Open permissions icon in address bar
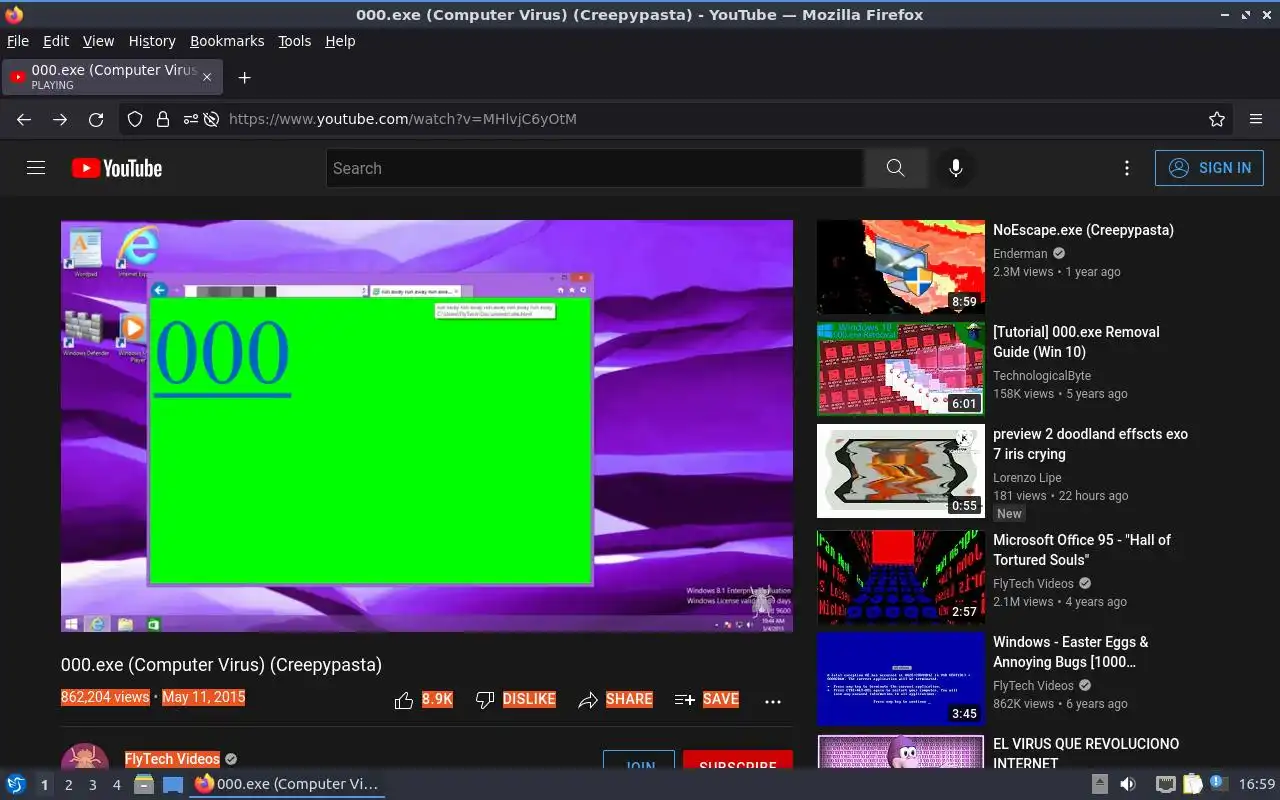The width and height of the screenshot is (1280, 800). tap(190, 119)
